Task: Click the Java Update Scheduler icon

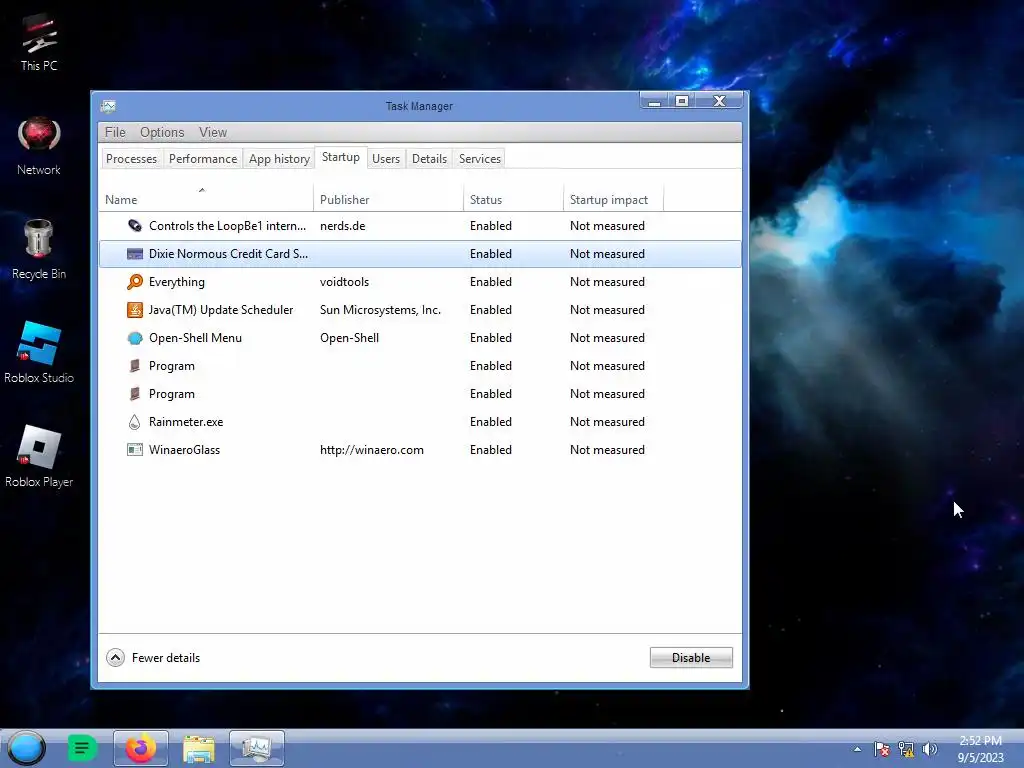Action: pos(135,310)
